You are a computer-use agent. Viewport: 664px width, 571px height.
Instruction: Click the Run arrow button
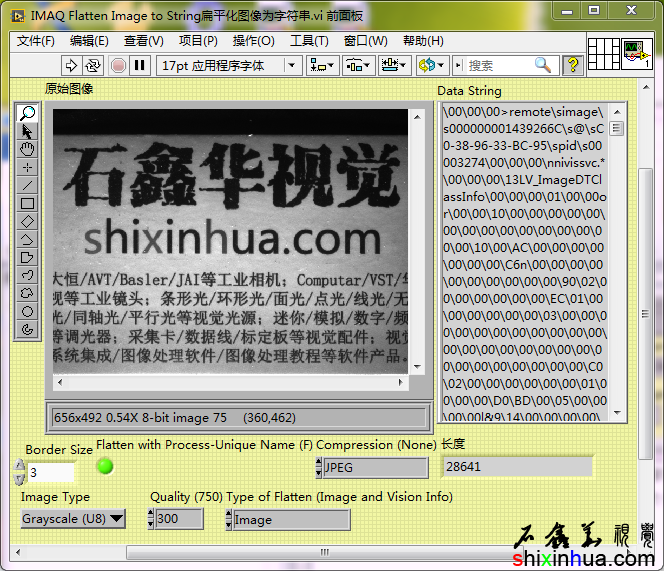click(x=71, y=66)
